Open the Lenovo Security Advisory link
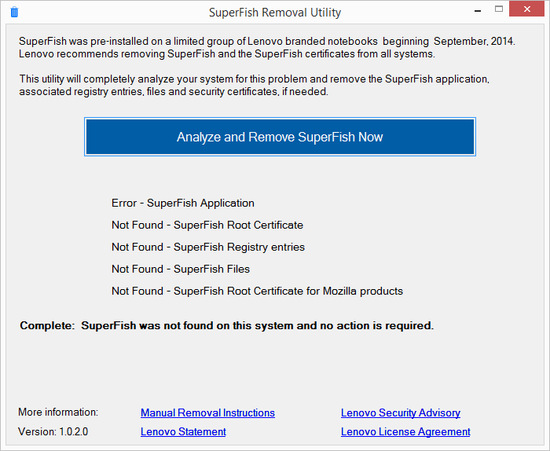This screenshot has width=550, height=451. tap(401, 413)
